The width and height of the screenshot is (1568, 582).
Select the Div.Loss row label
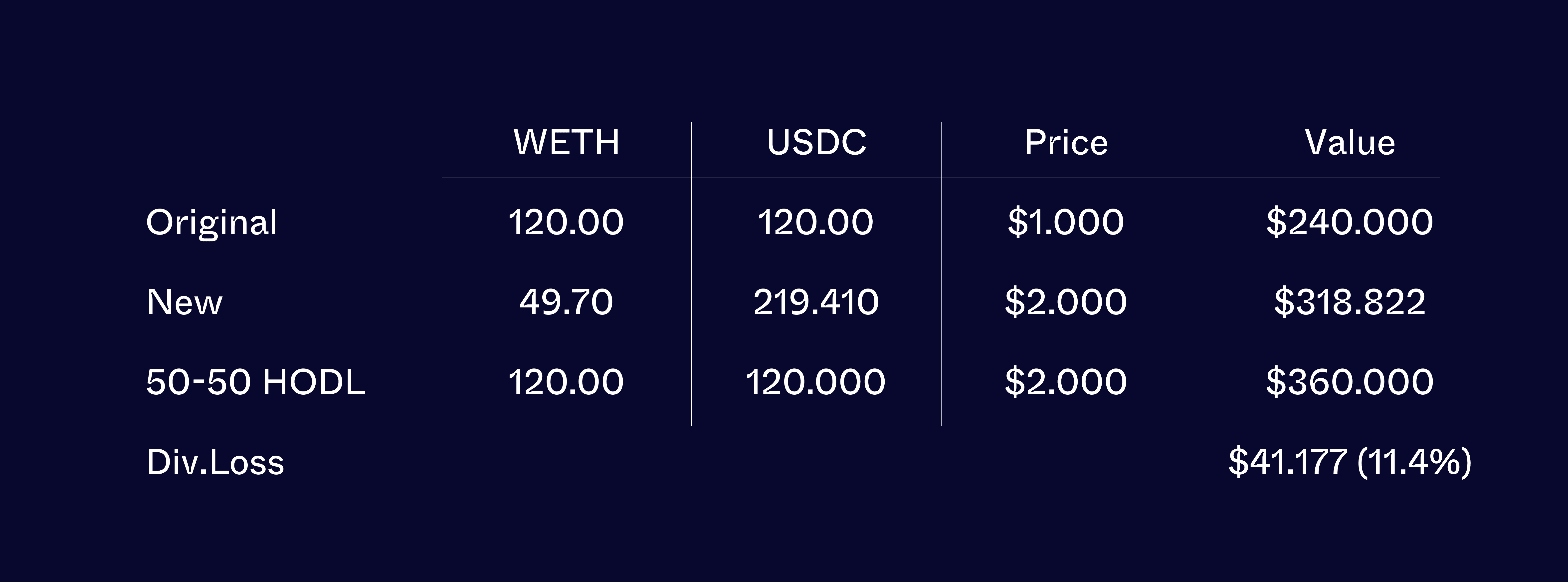[215, 462]
